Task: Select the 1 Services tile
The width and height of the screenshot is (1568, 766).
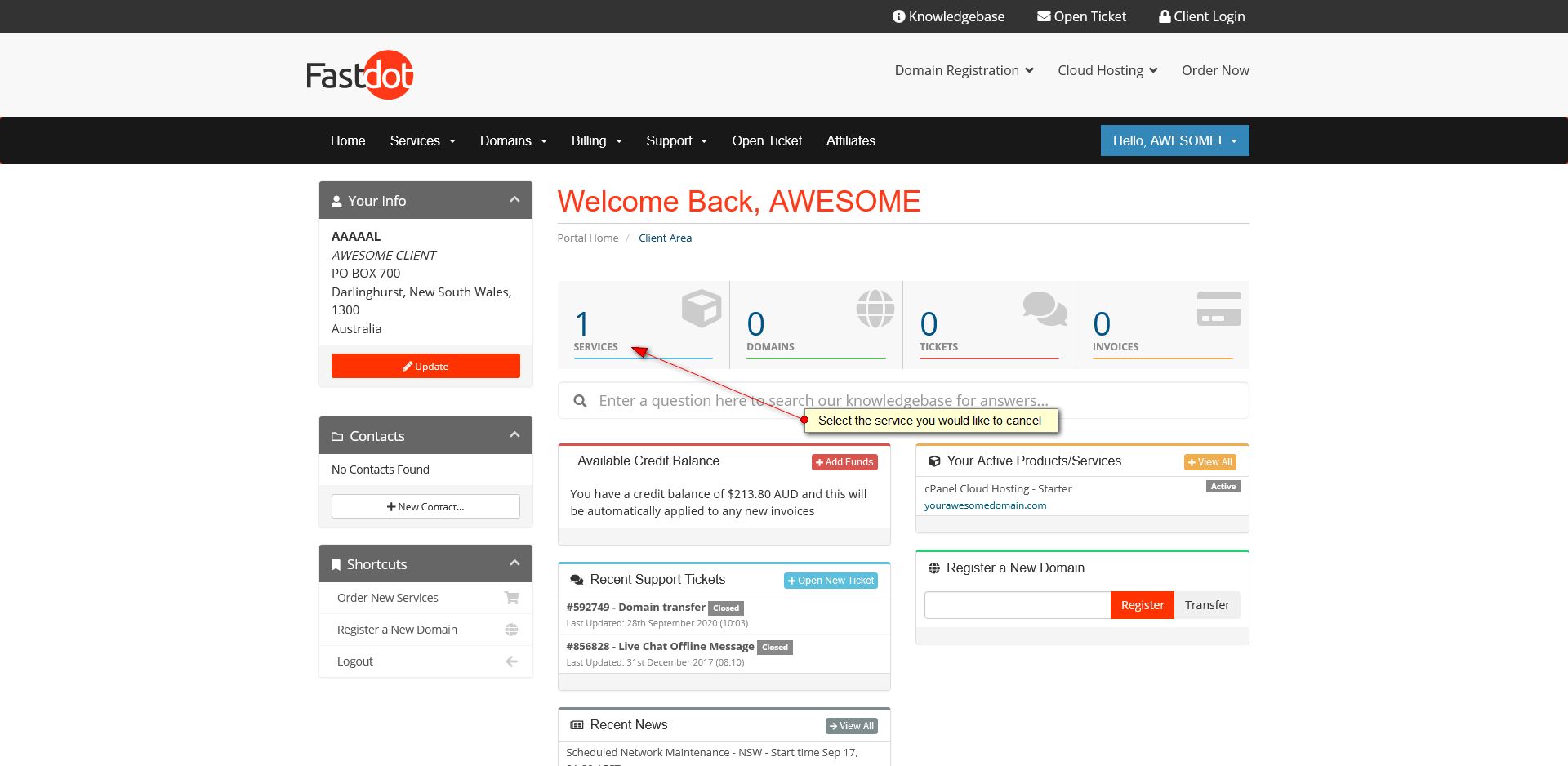Action: (x=644, y=325)
